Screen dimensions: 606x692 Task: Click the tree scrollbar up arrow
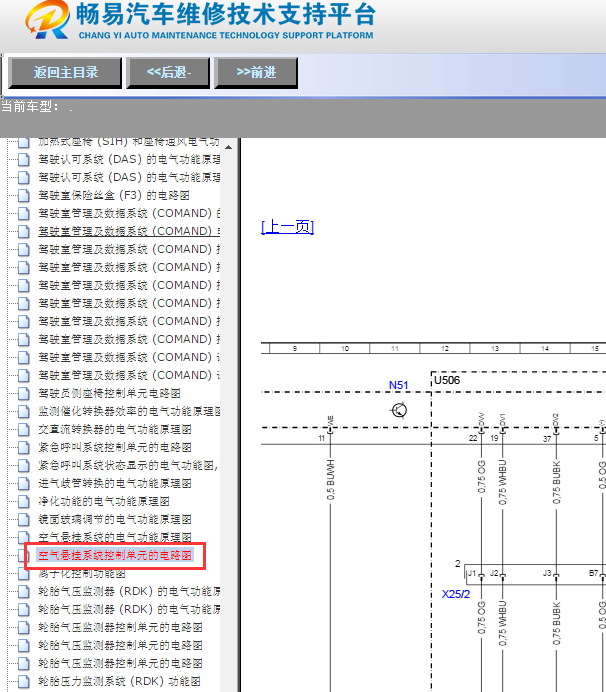pyautogui.click(x=228, y=147)
